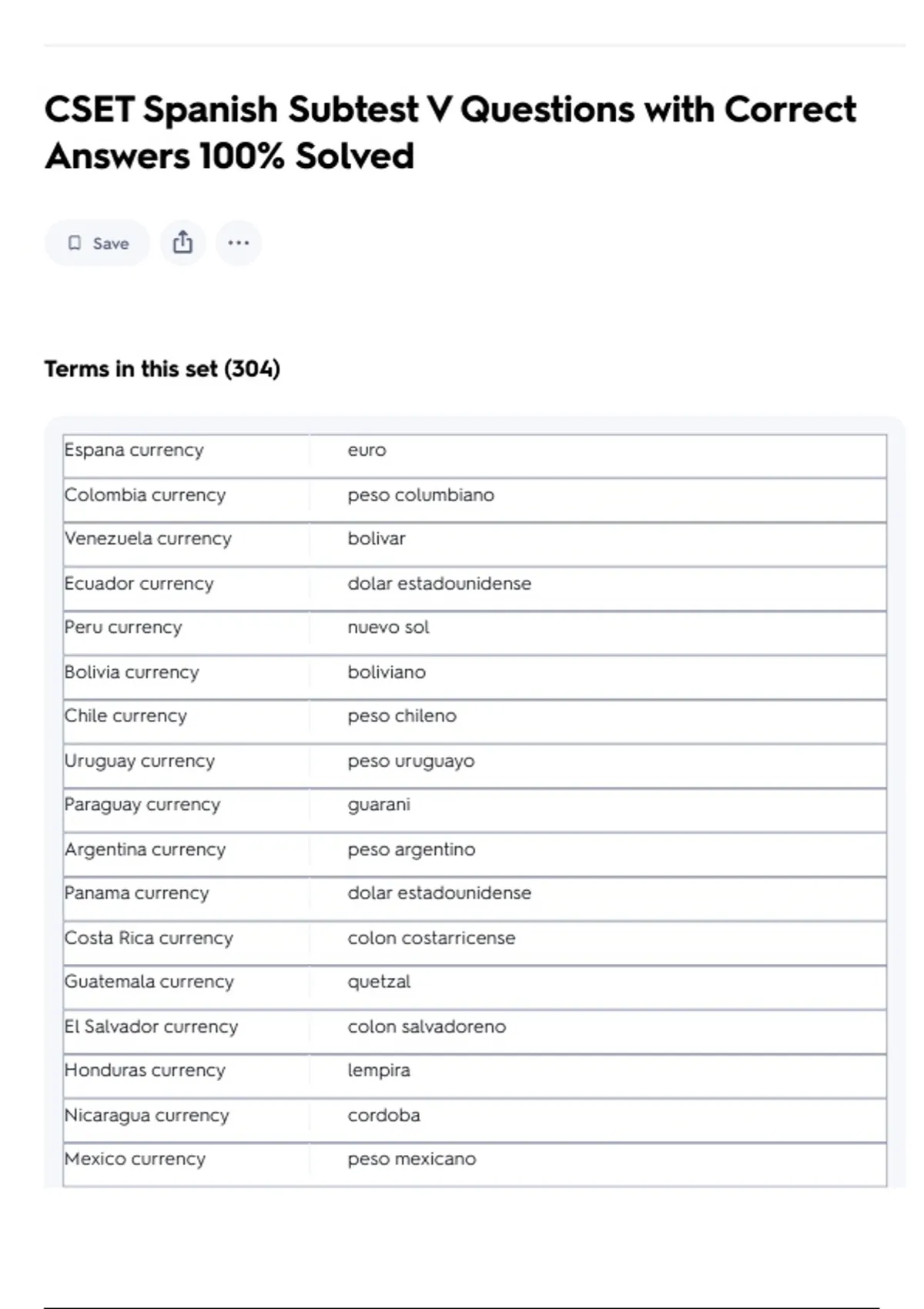Click the 'bolivar' definition cell
Viewport: 924px width, 1309px height.
376,538
